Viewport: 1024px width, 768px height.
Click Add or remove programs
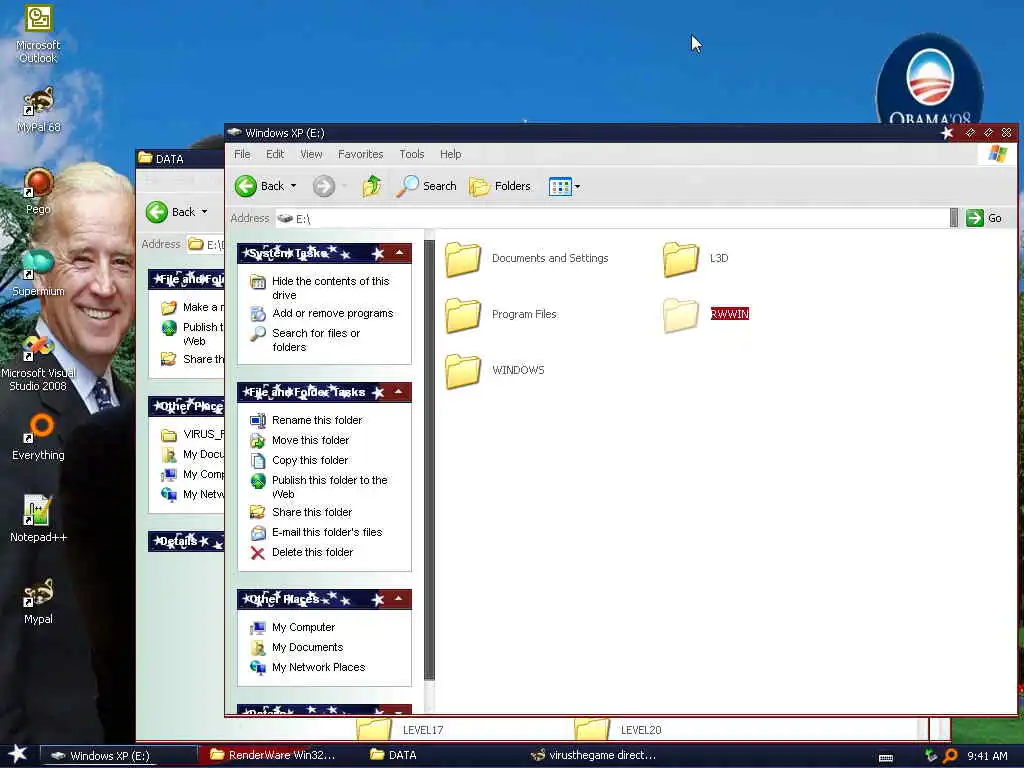click(332, 313)
